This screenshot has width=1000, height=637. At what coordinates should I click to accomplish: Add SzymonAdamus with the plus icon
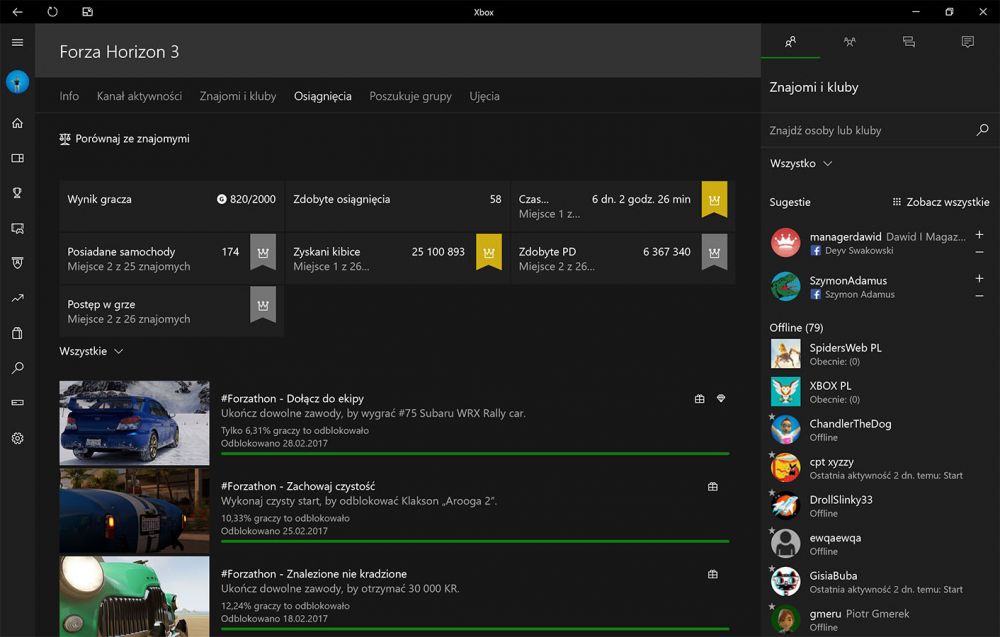point(979,279)
